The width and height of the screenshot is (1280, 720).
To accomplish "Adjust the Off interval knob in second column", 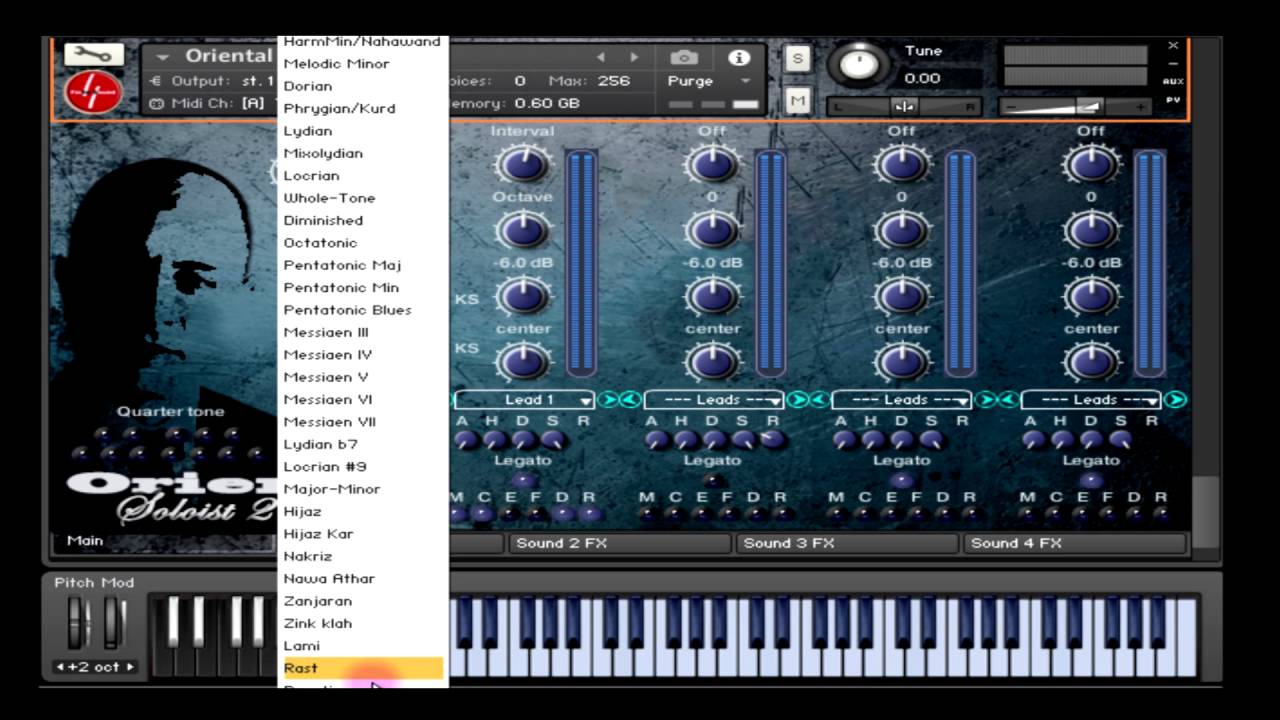I will (712, 164).
